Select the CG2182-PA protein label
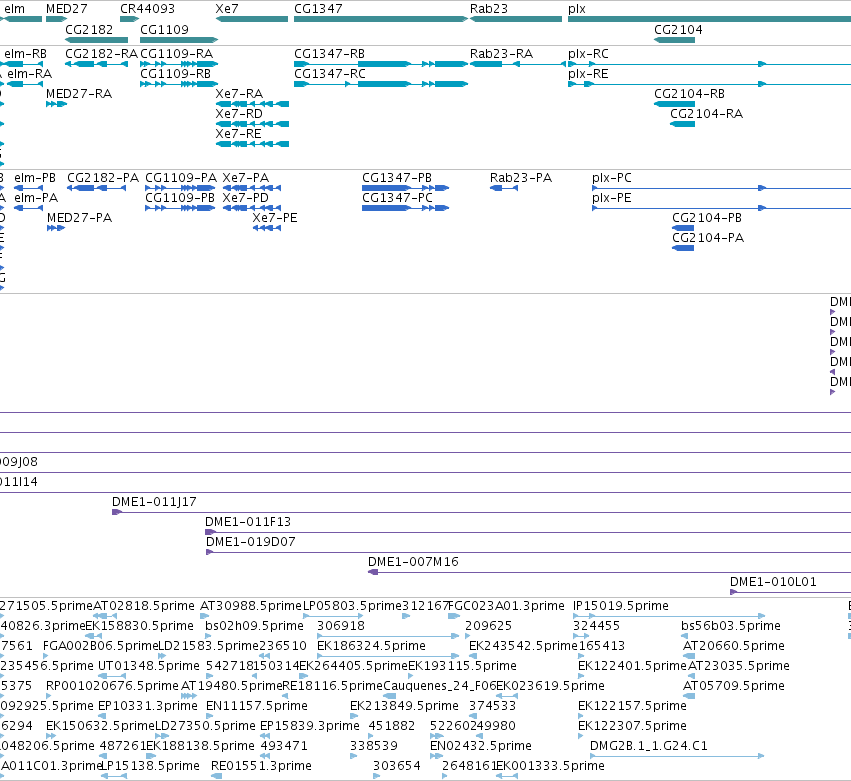851x781 pixels. coord(103,177)
